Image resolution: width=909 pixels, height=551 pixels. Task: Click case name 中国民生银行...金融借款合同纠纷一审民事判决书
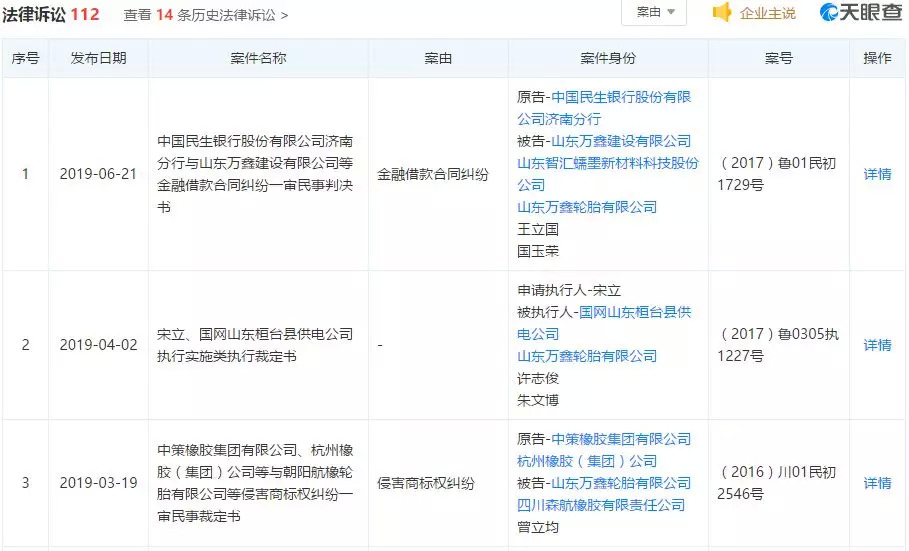click(x=255, y=174)
